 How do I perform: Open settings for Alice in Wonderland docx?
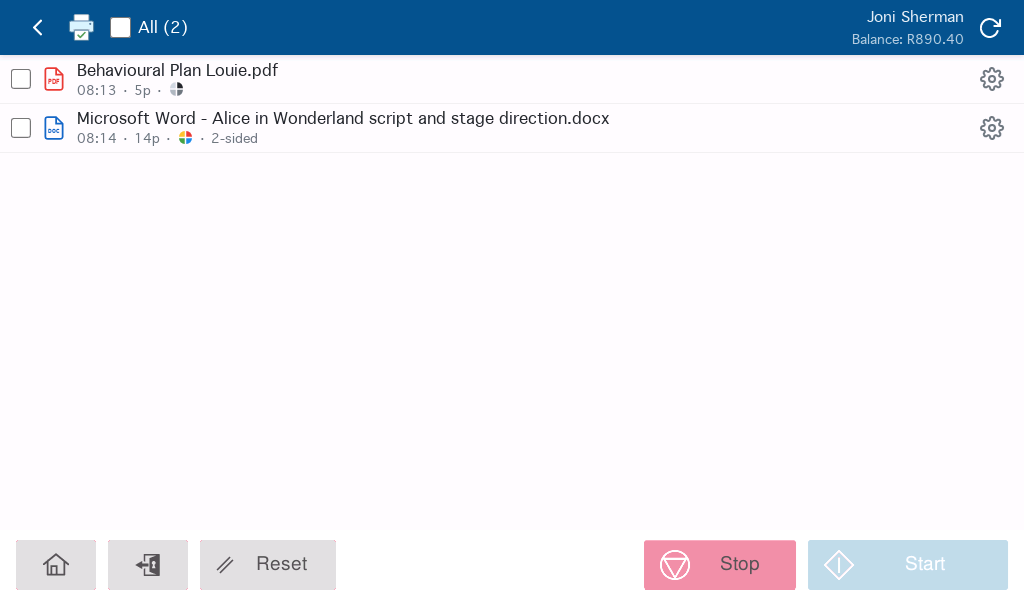click(991, 128)
